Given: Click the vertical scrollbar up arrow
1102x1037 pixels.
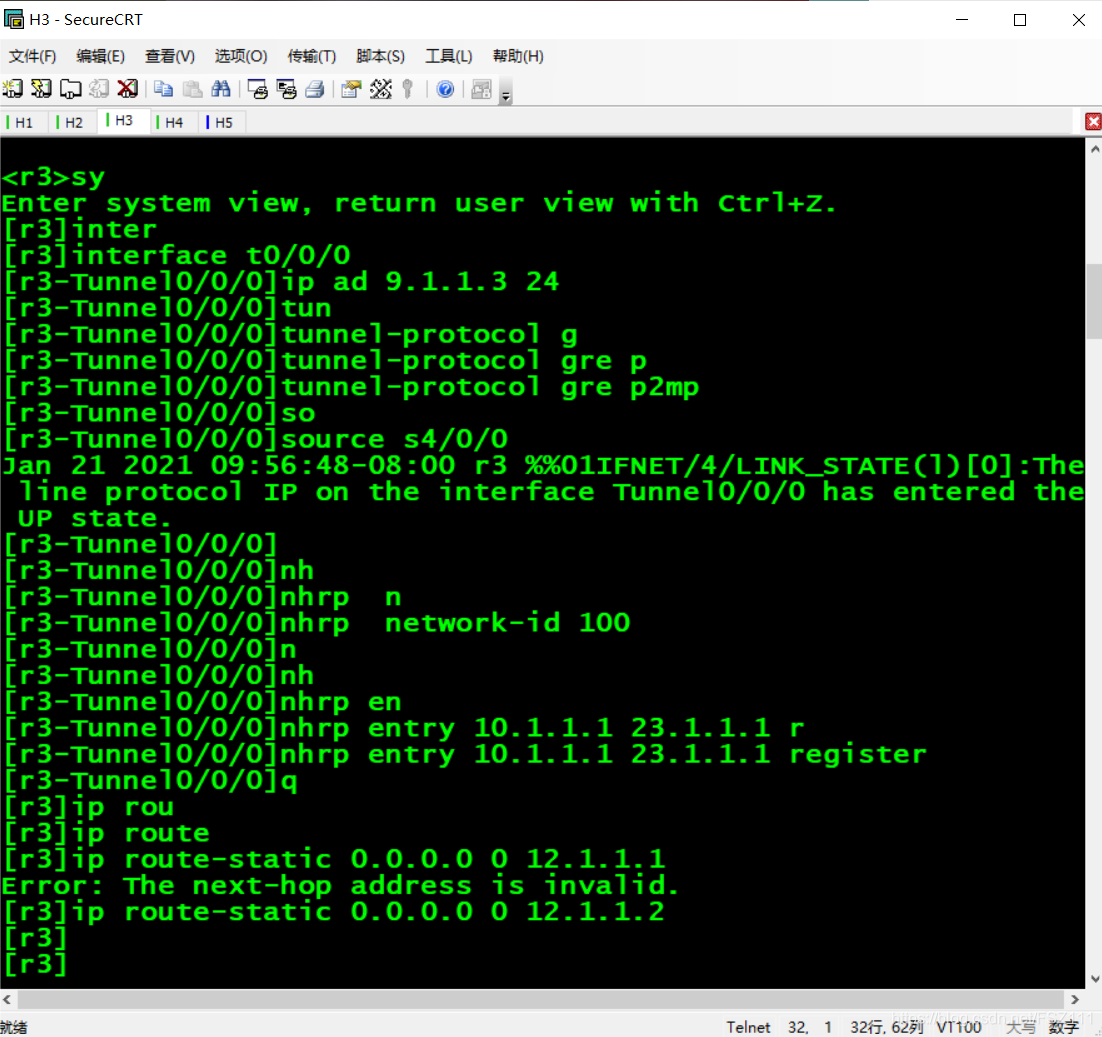Looking at the screenshot, I should (x=1094, y=149).
